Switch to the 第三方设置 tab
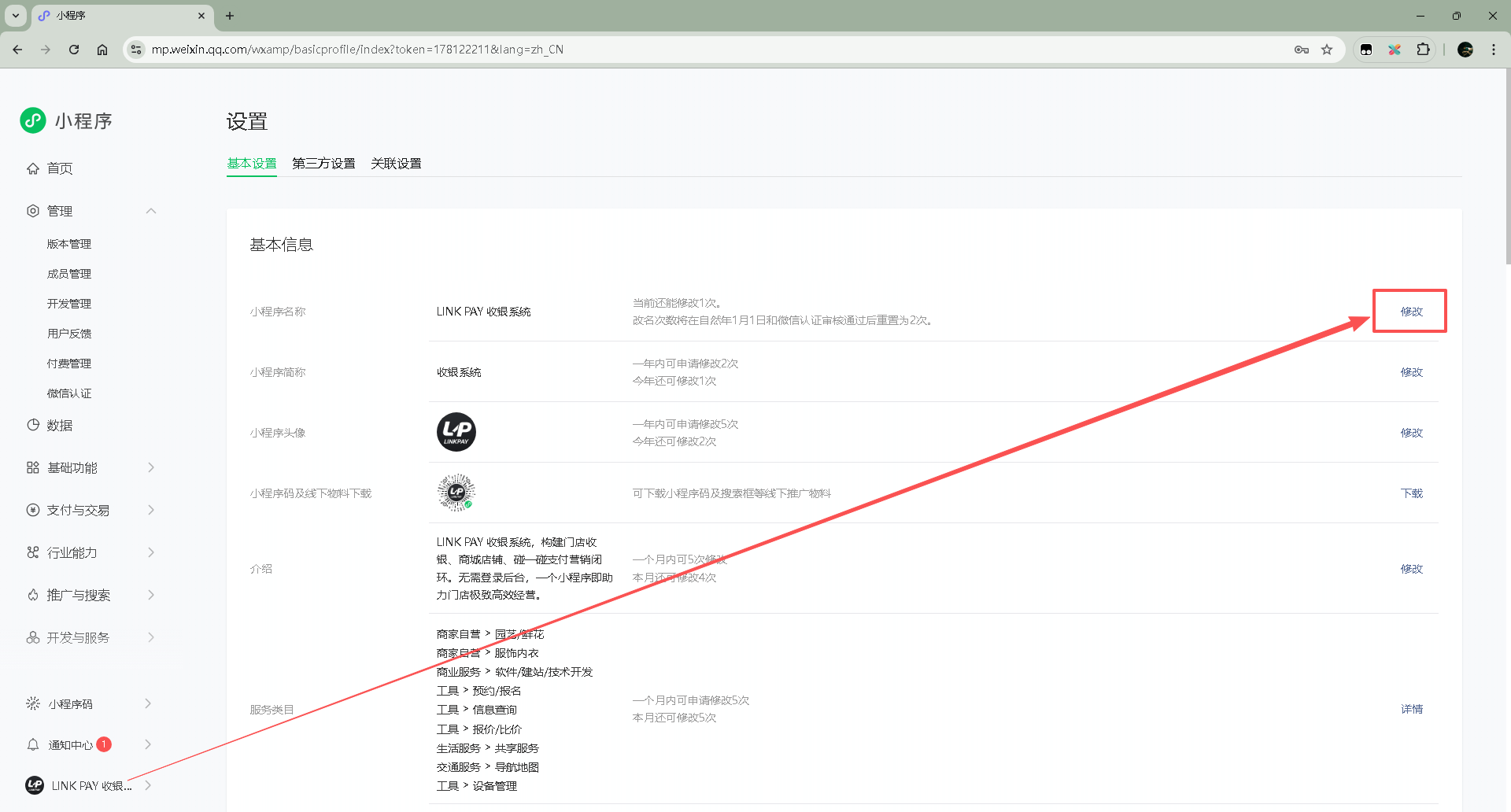Viewport: 1511px width, 812px height. (x=323, y=164)
